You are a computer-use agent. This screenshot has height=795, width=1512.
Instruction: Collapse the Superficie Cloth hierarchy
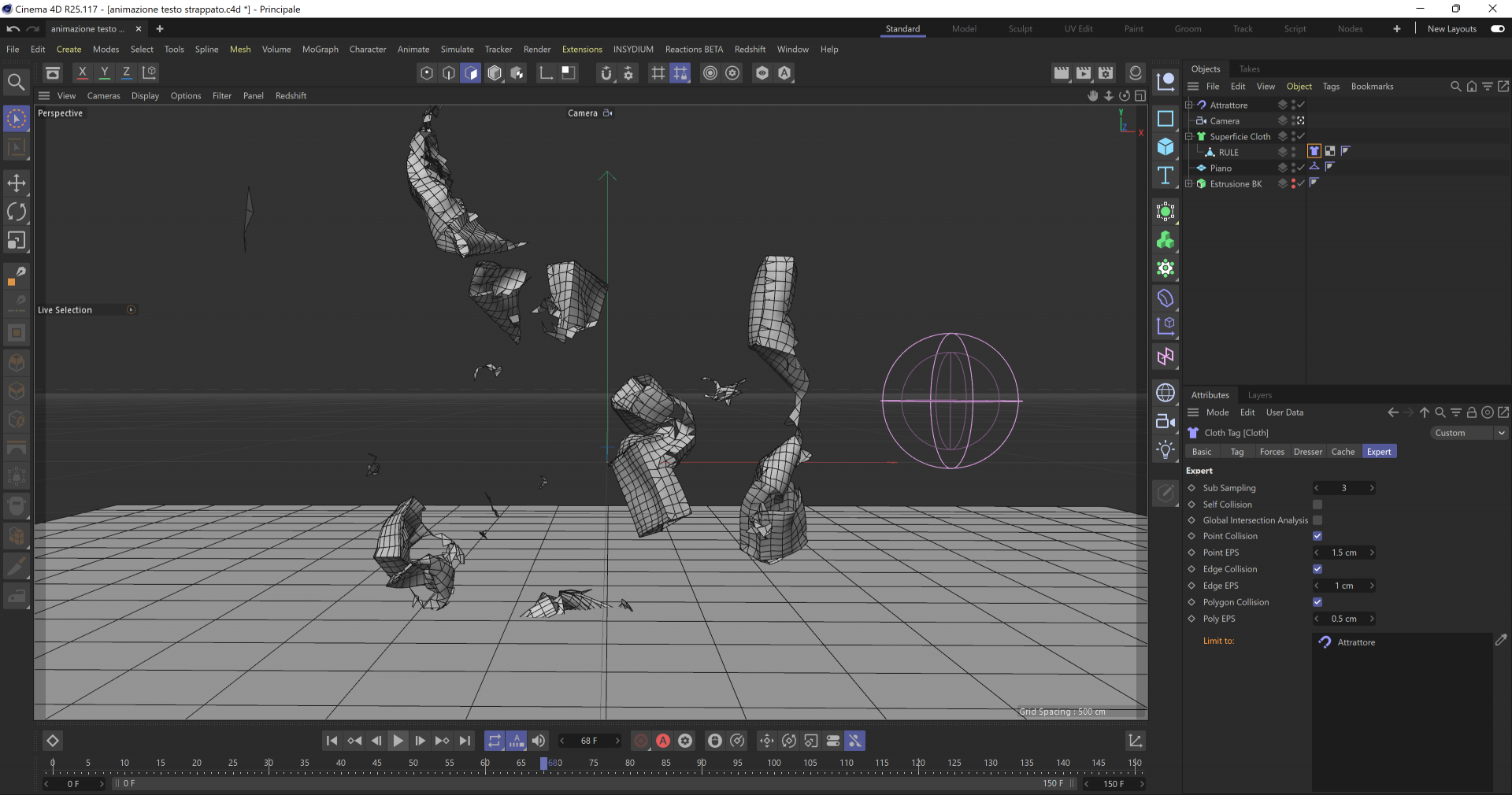click(1189, 136)
